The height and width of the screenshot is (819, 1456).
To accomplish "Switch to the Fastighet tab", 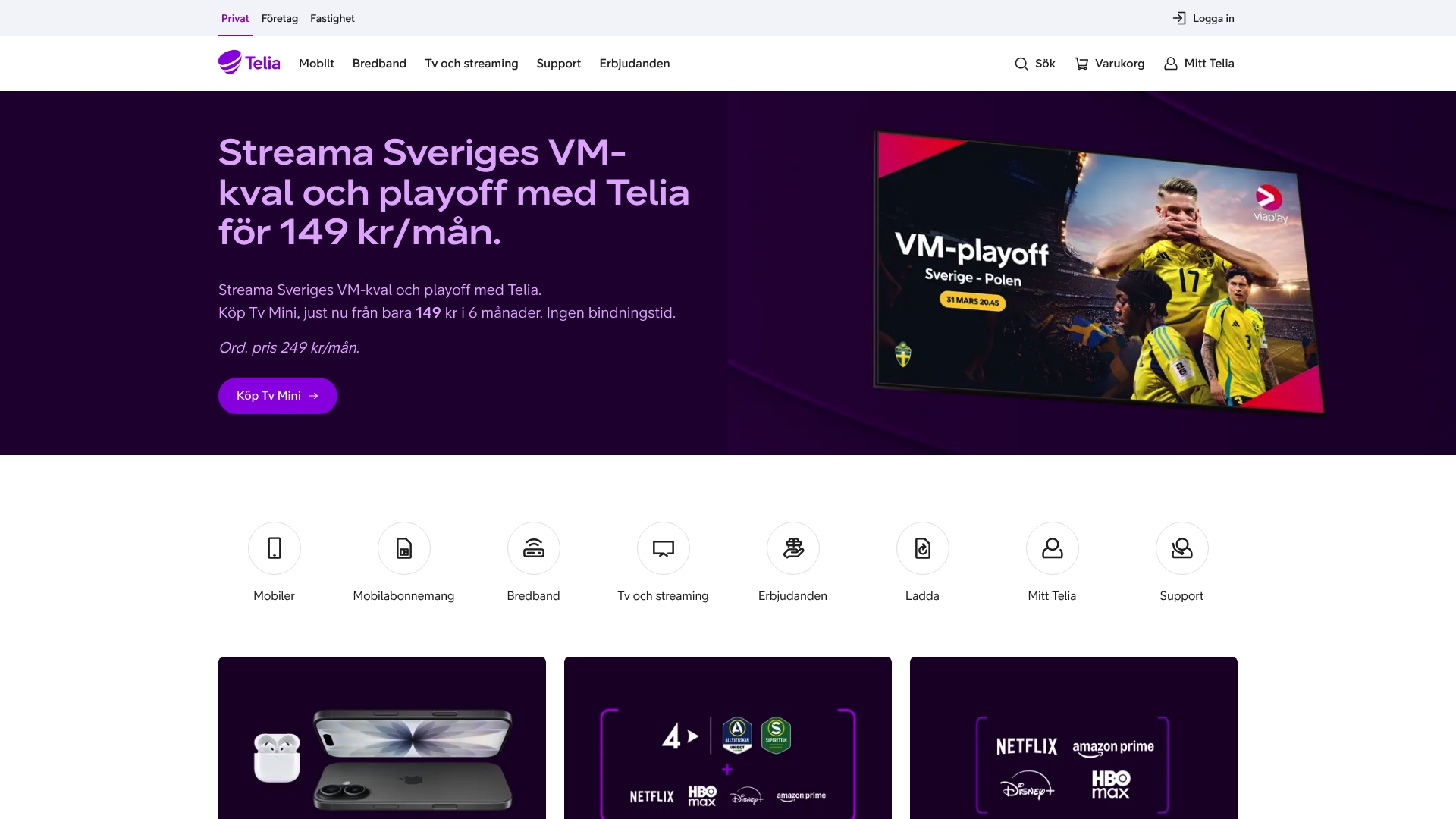I will point(332,18).
